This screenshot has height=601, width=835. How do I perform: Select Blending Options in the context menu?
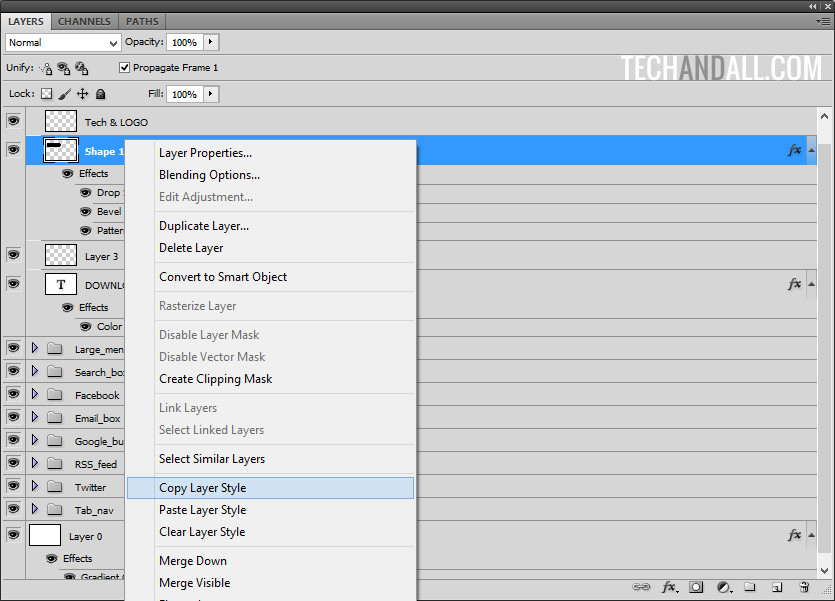(x=210, y=175)
